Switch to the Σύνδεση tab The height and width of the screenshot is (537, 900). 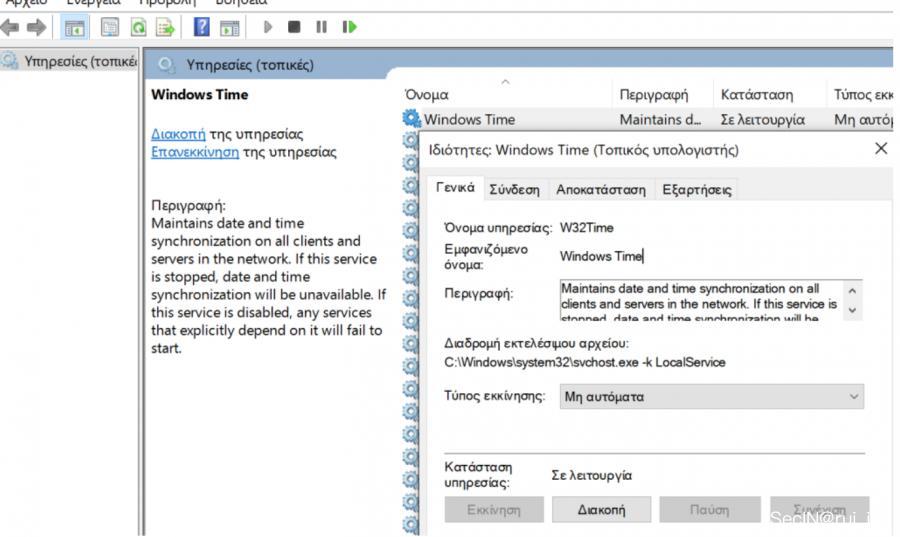click(514, 189)
